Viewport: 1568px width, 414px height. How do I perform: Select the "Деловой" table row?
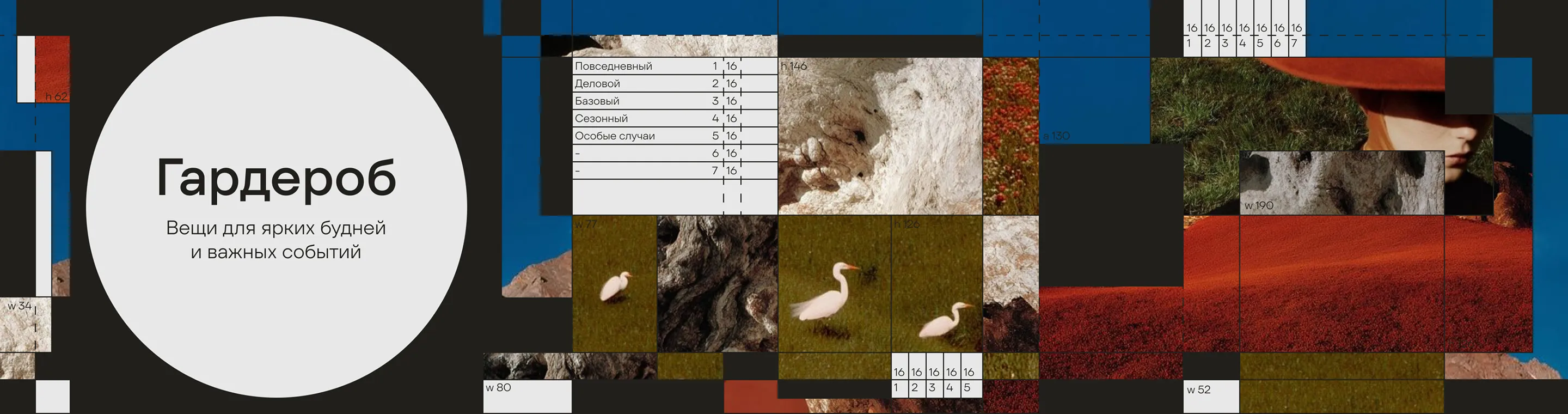pos(675,83)
